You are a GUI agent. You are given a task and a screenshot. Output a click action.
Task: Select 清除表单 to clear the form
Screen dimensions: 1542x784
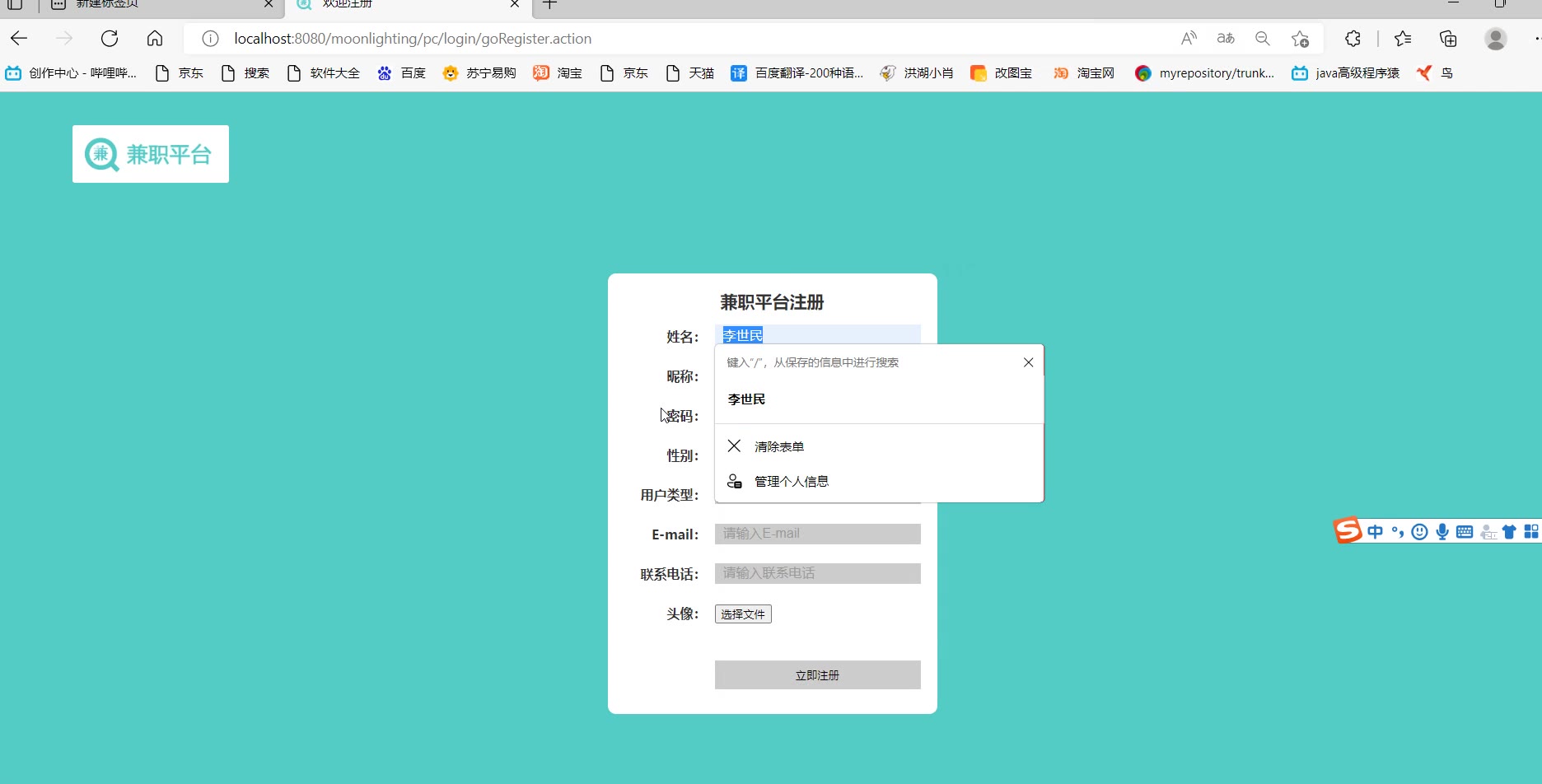[879, 446]
